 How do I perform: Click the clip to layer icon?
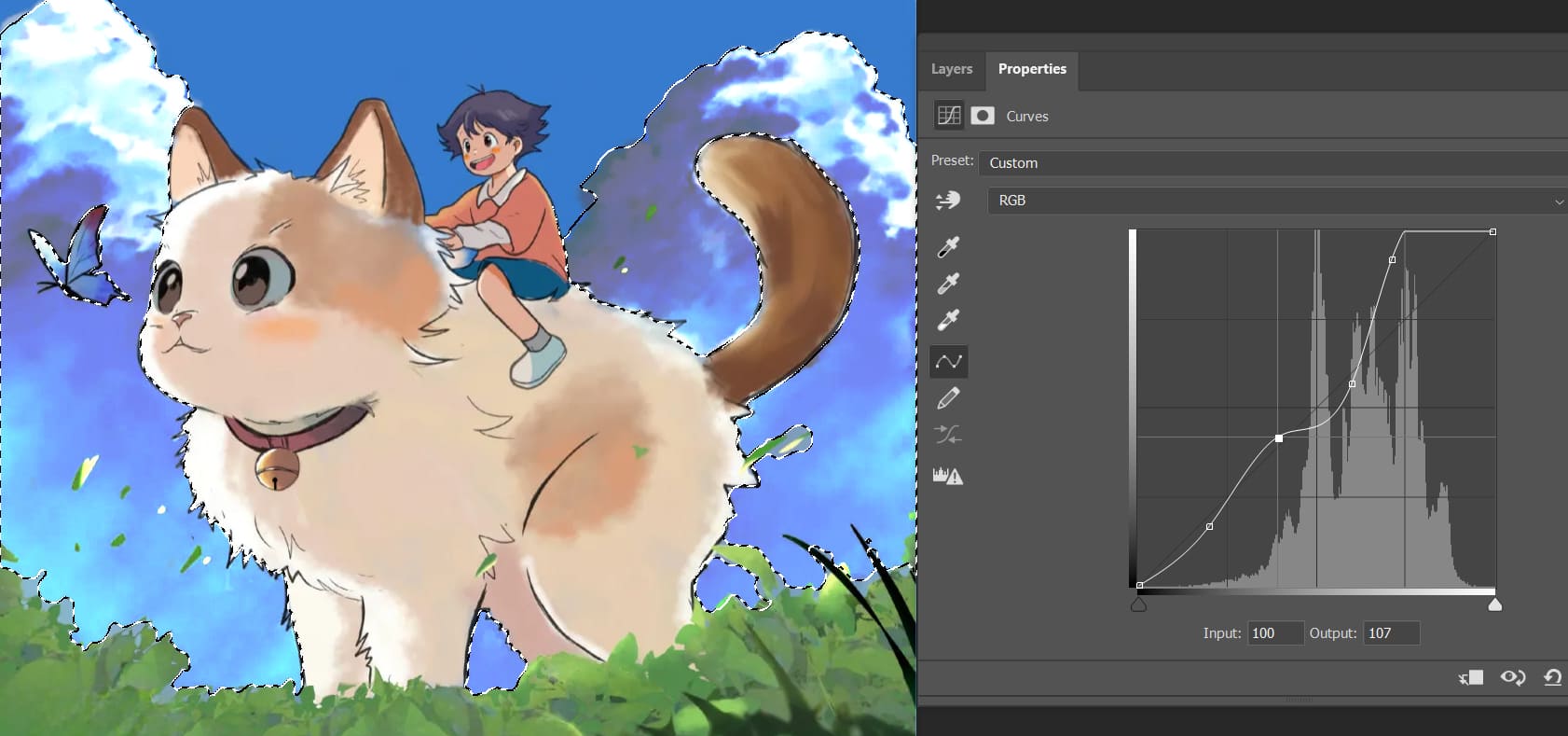pos(1471,677)
